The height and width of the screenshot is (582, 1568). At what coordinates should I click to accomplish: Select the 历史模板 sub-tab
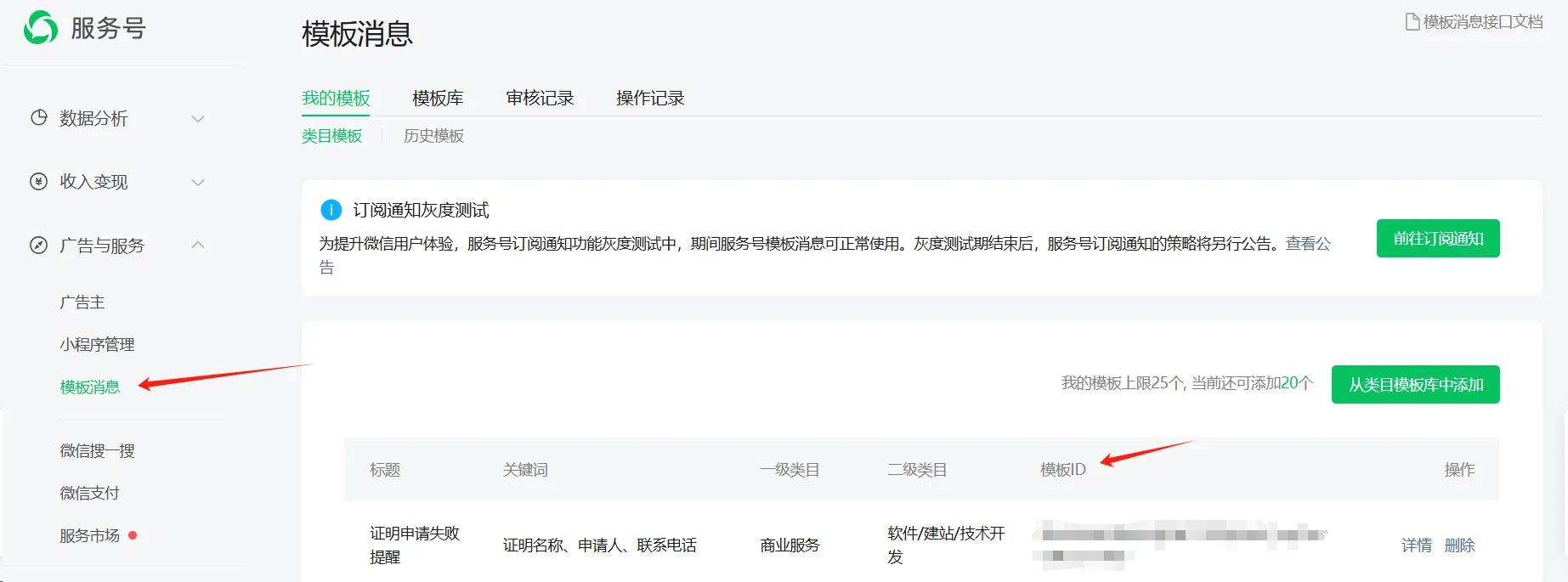433,136
